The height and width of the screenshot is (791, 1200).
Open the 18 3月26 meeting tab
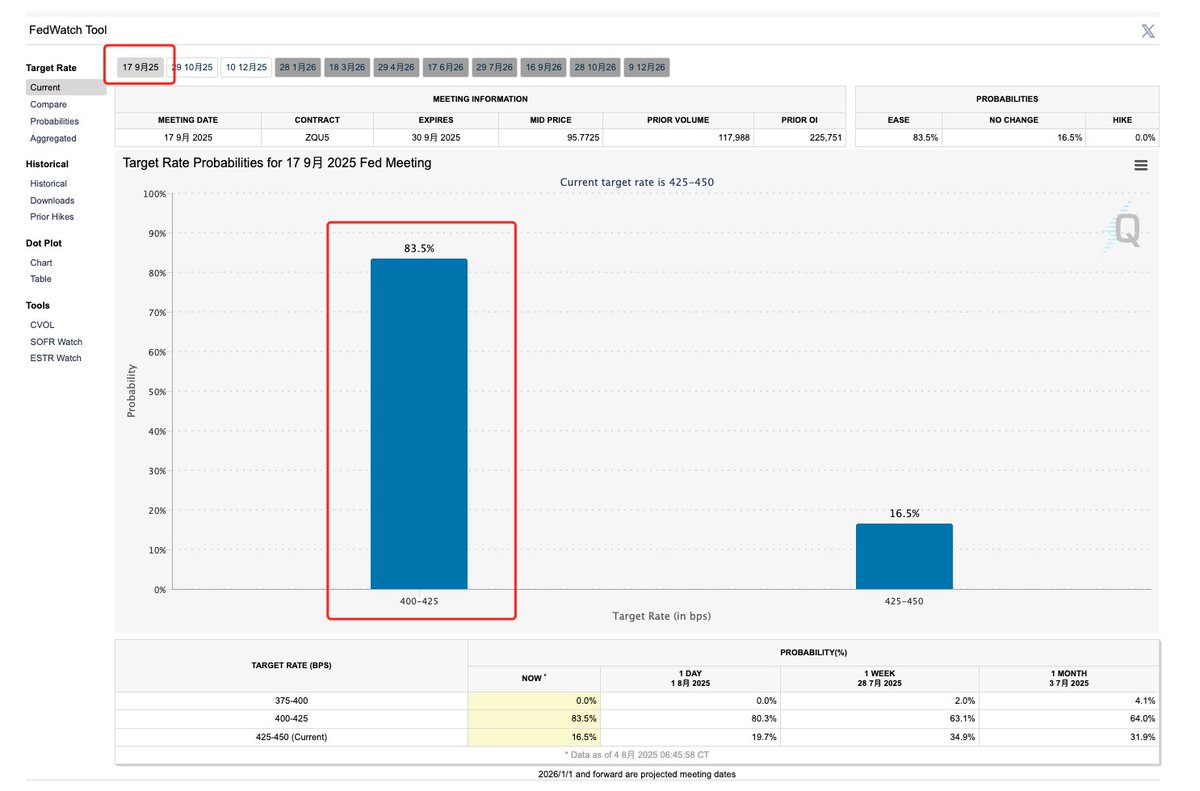coord(348,67)
